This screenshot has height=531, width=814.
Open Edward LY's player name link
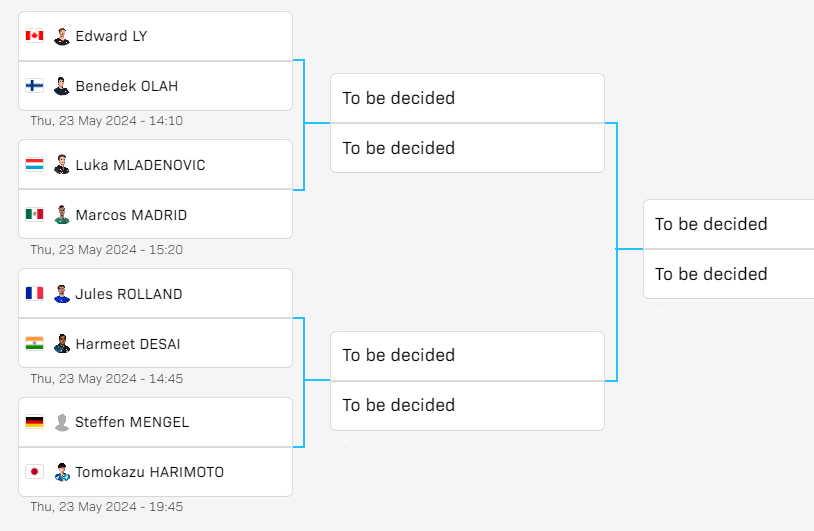coord(112,36)
